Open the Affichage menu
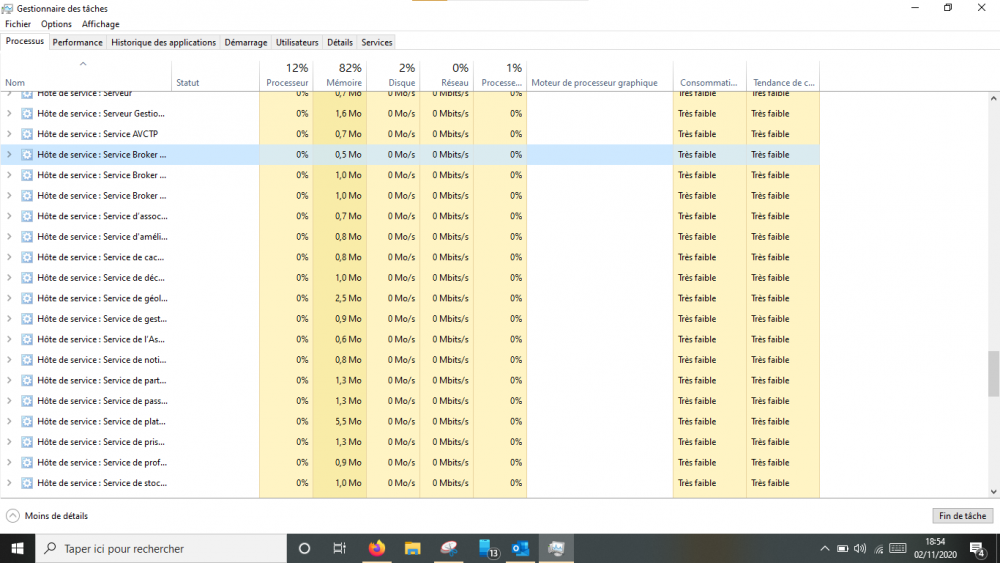This screenshot has height=563, width=1000. click(x=100, y=24)
